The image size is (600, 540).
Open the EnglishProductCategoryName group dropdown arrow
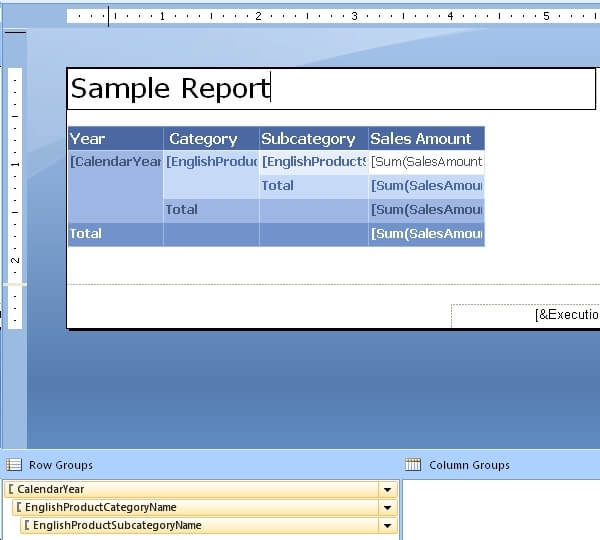pos(387,507)
